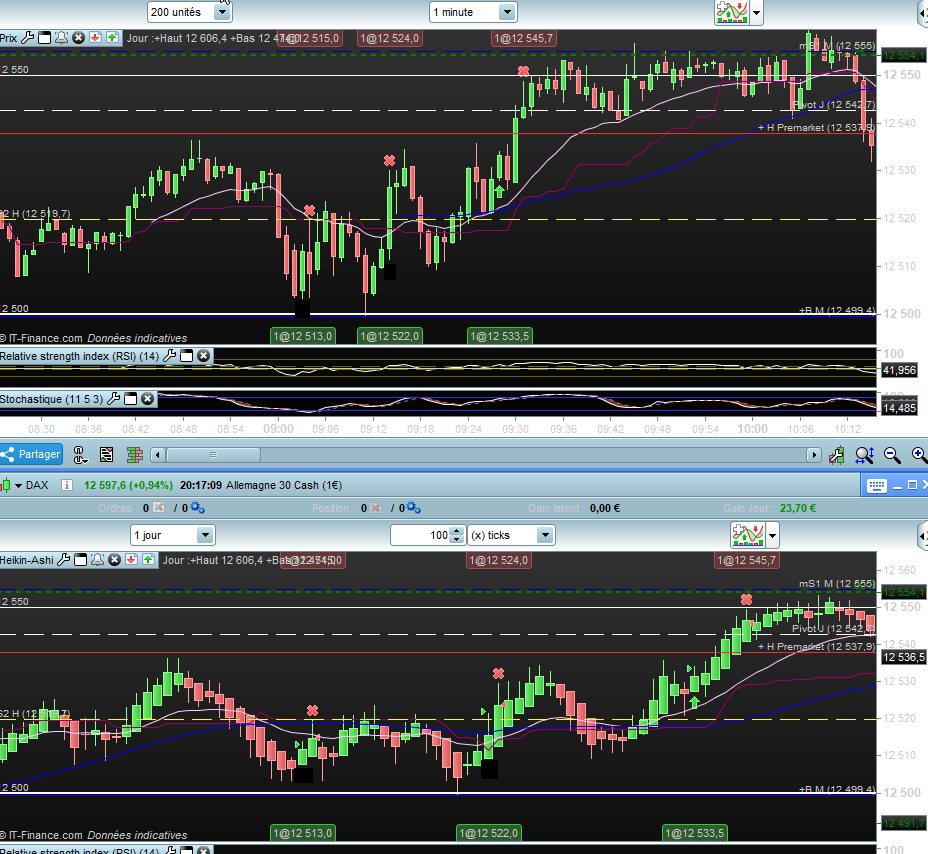Screen dimensions: 928x854
Task: Remove the Prix panel with its X icon
Action: tap(78, 38)
